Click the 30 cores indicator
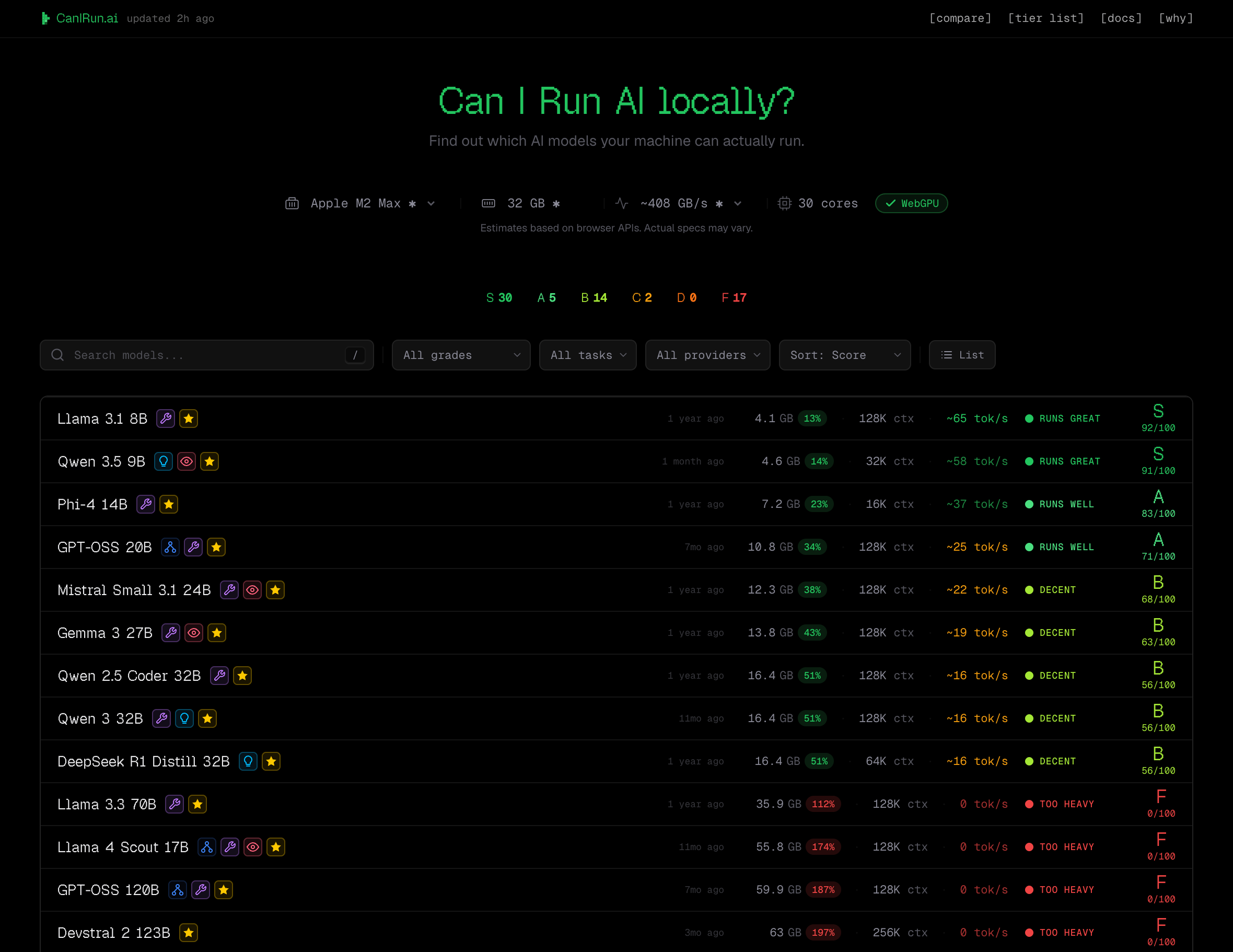The image size is (1233, 952). click(x=818, y=203)
